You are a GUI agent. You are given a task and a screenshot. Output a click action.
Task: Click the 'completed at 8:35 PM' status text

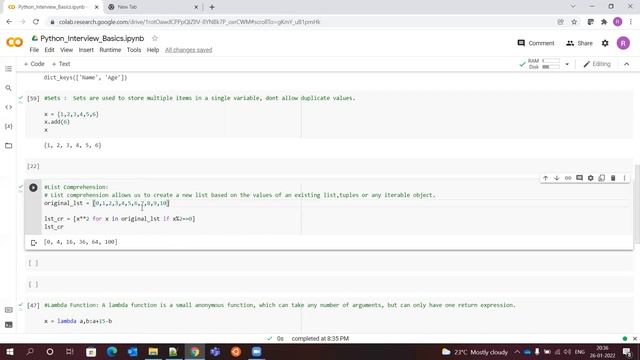(320, 339)
